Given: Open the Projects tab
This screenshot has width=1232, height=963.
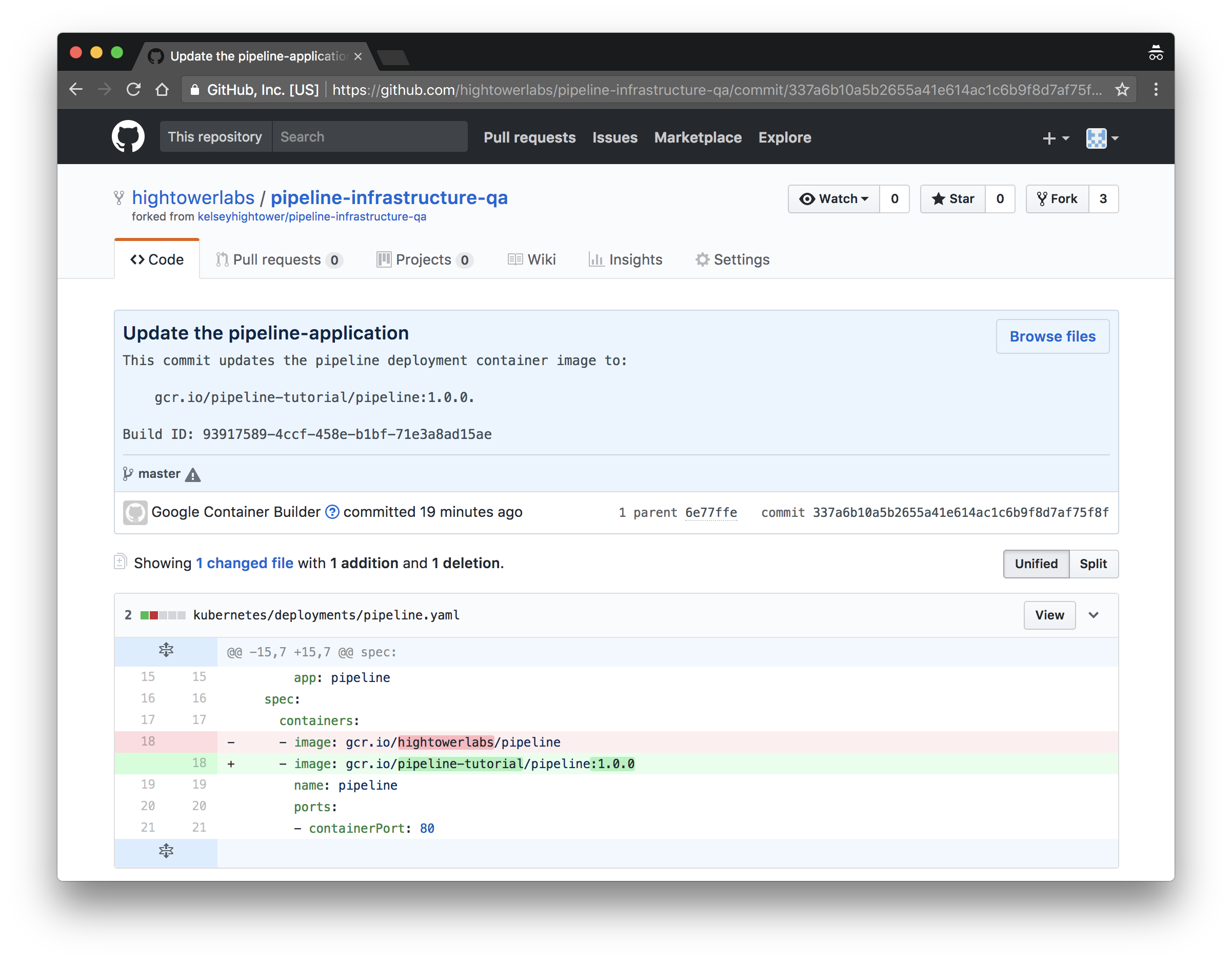Looking at the screenshot, I should pyautogui.click(x=424, y=259).
